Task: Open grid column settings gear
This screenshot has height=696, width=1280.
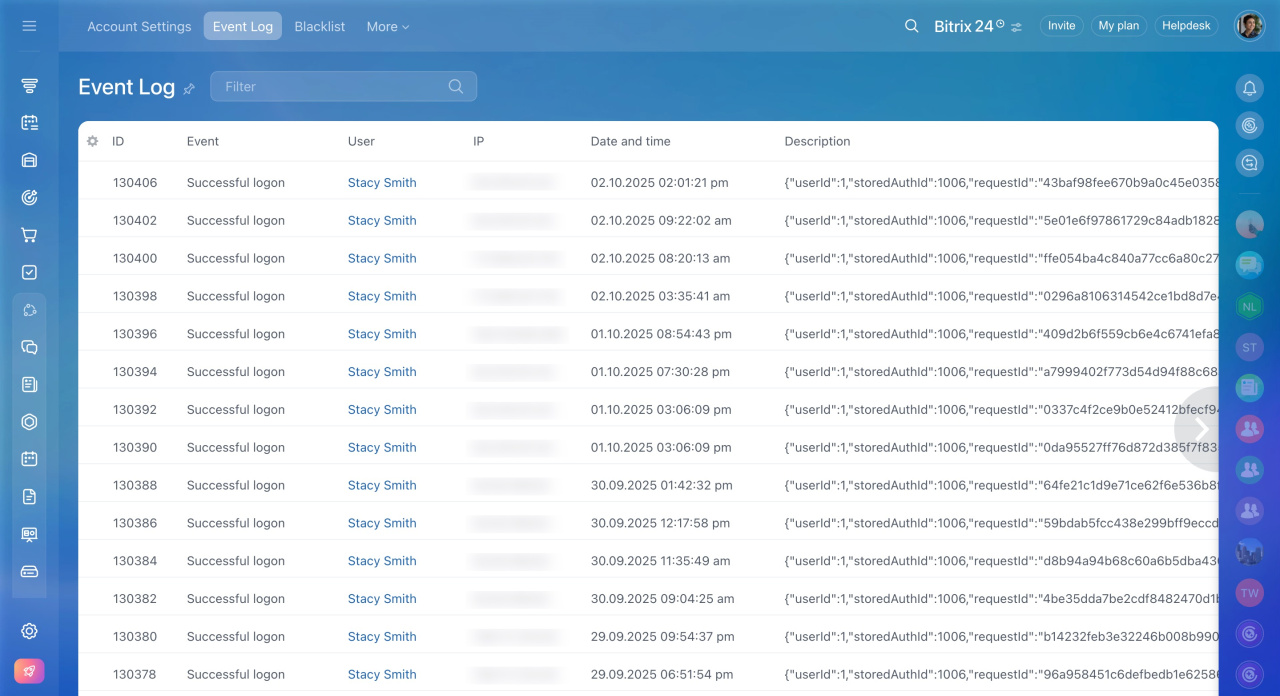Action: point(93,141)
